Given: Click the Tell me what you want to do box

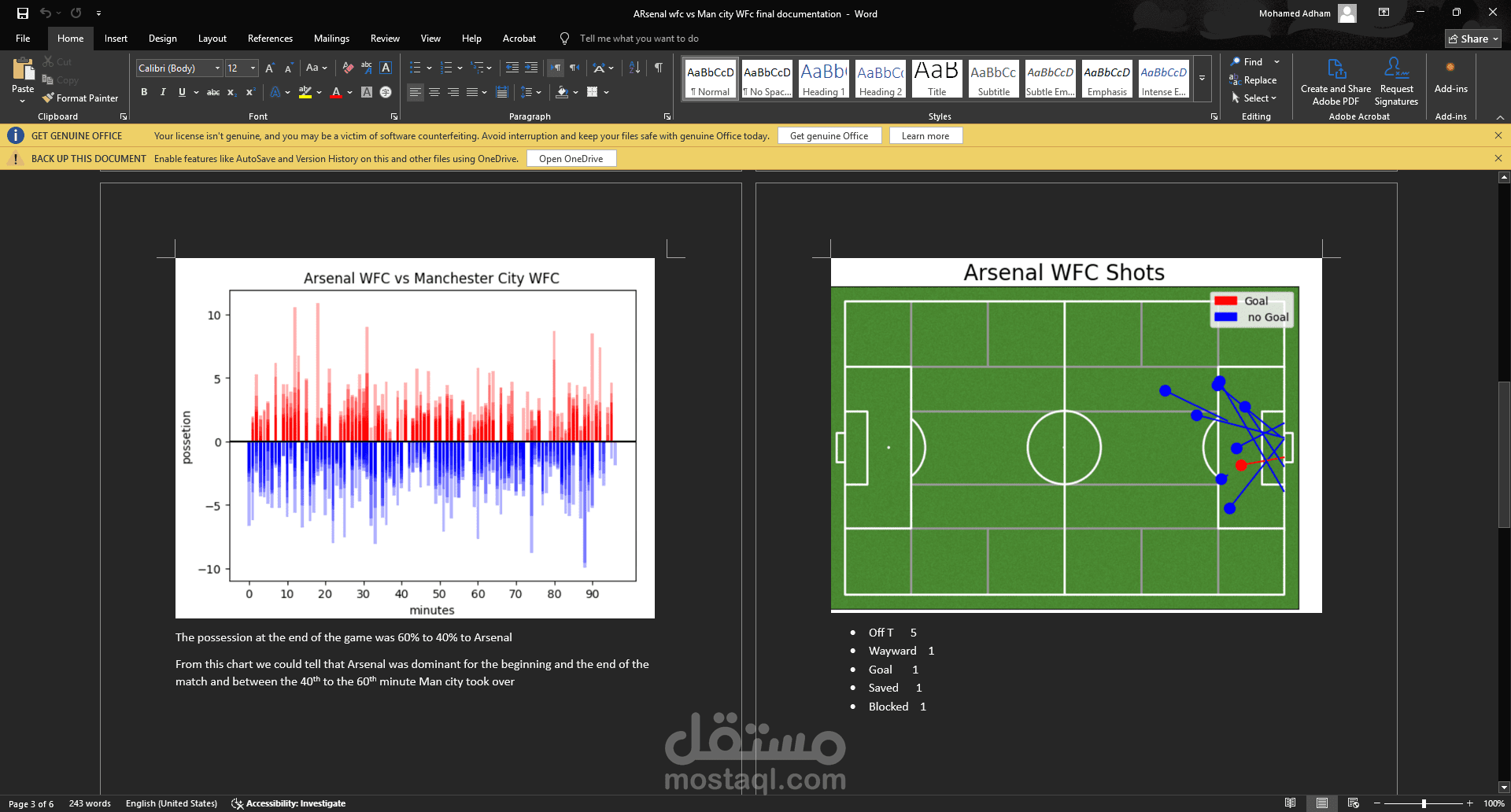Looking at the screenshot, I should 639,39.
